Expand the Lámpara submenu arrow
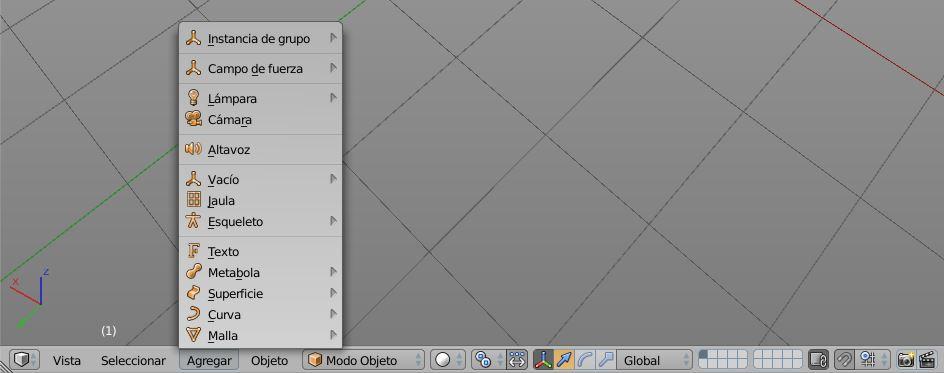This screenshot has width=944, height=373. point(333,97)
